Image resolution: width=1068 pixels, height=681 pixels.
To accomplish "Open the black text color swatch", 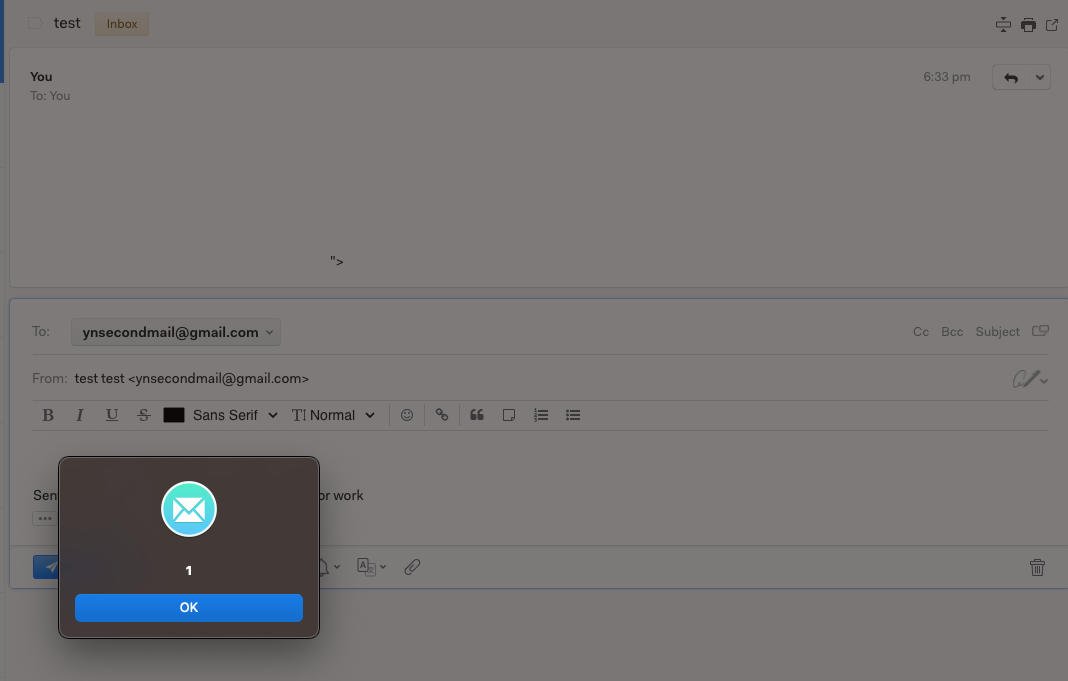I will 174,415.
